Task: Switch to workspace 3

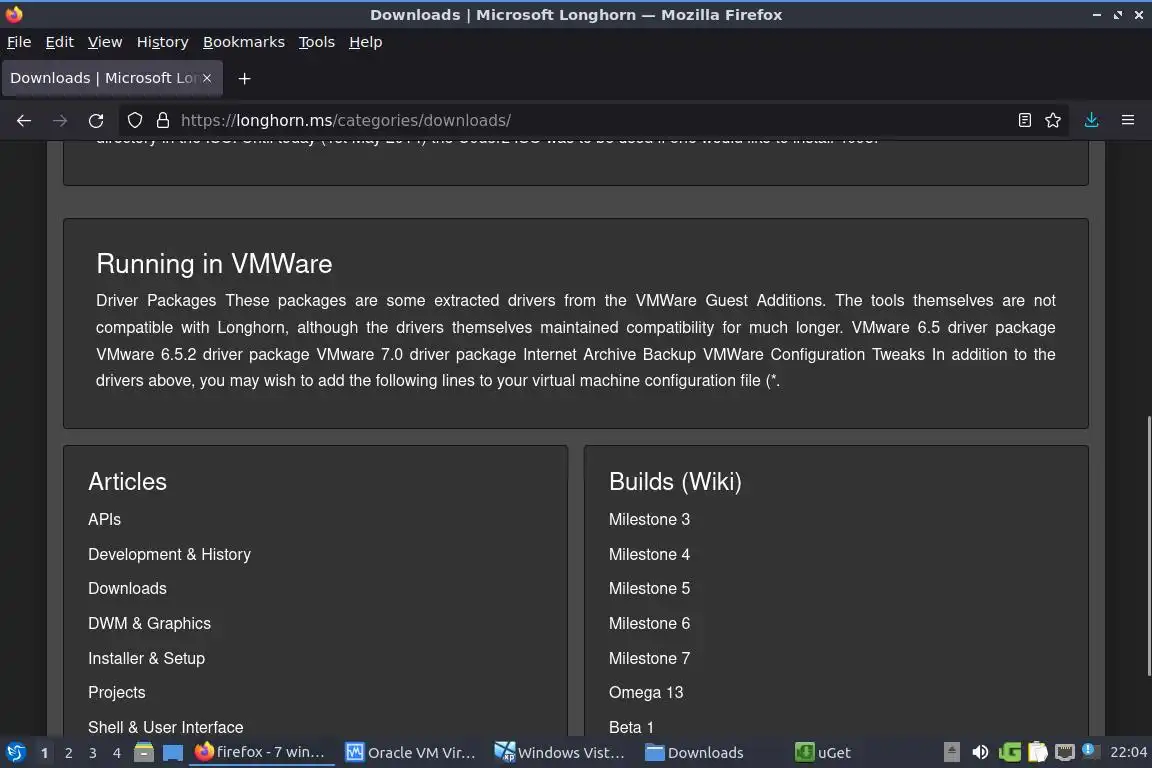Action: [x=93, y=753]
